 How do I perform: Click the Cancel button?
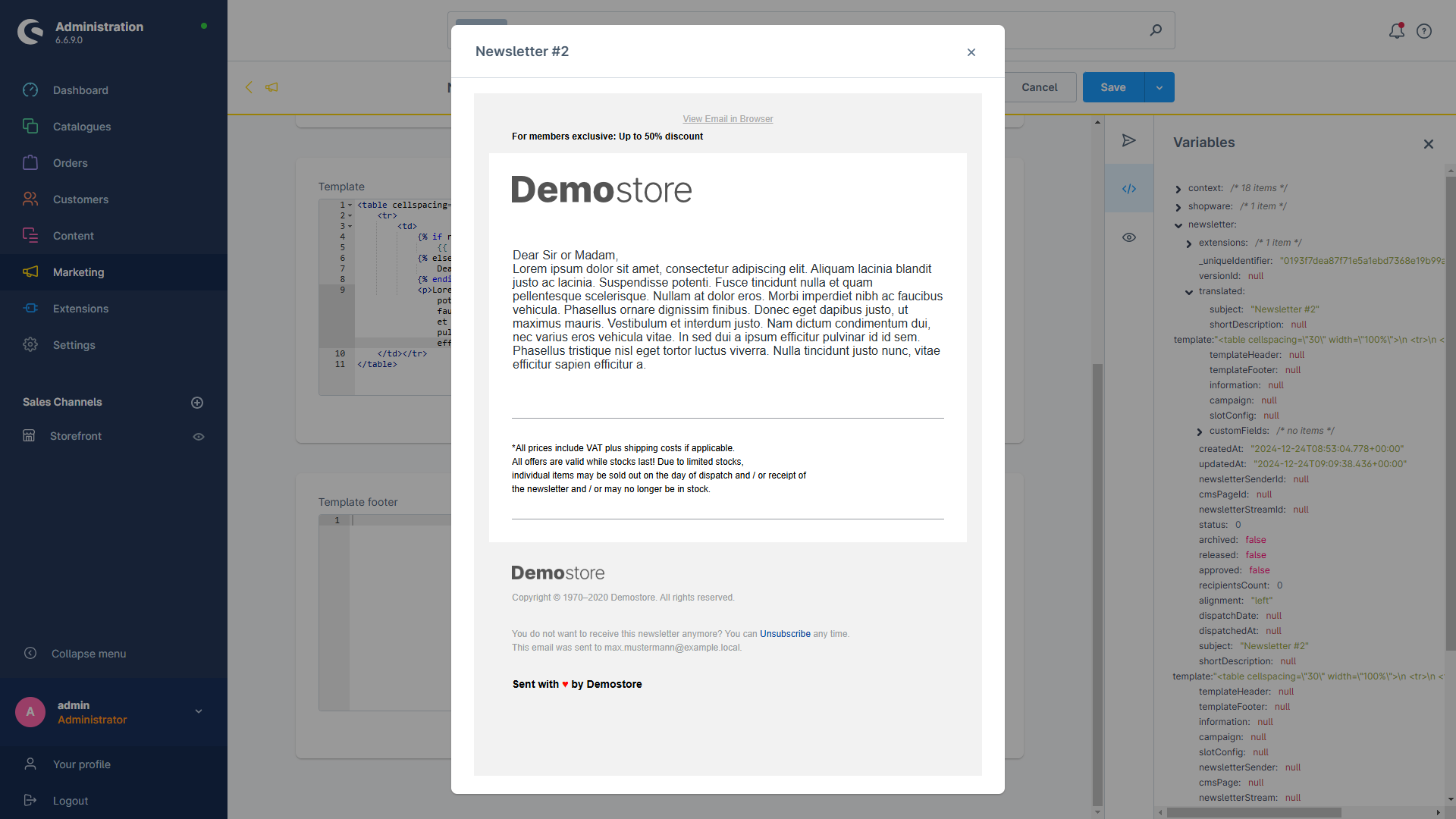pos(1039,87)
